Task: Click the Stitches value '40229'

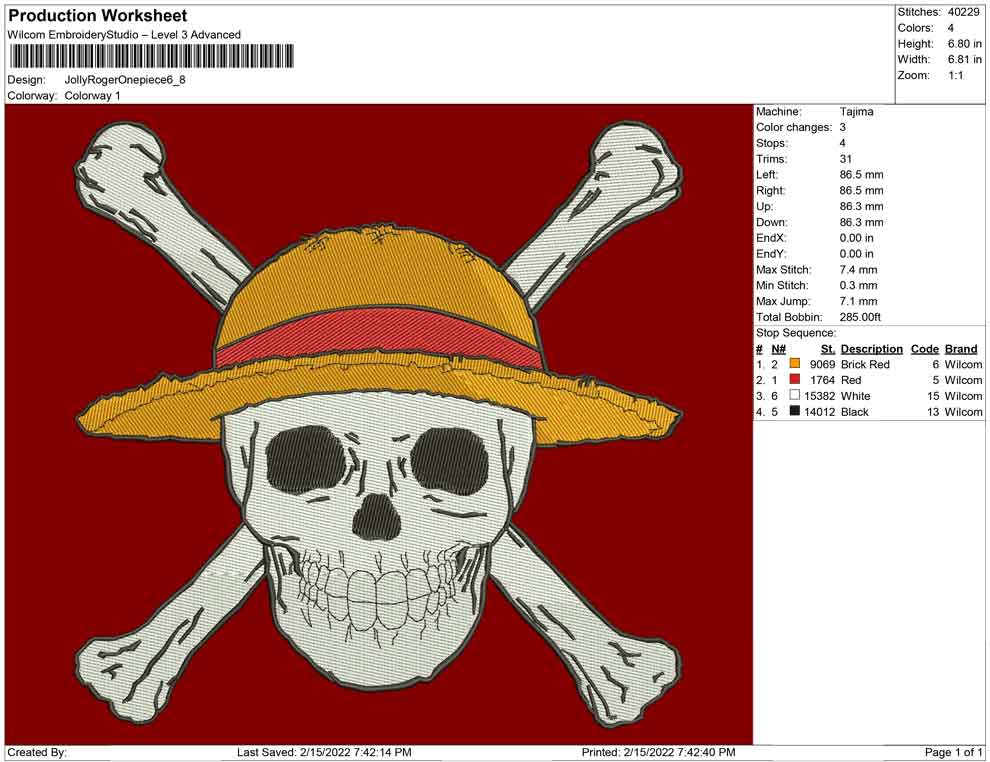Action: 963,12
